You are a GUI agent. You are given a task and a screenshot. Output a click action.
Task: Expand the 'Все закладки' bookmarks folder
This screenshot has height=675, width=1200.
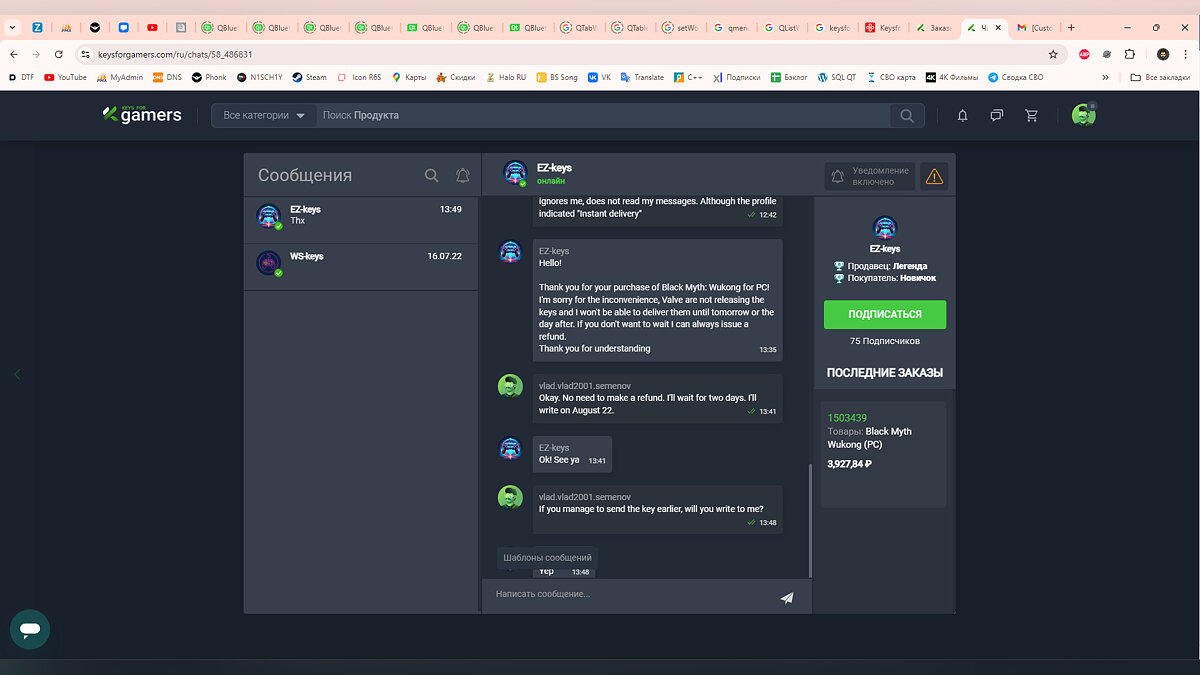pyautogui.click(x=1158, y=77)
